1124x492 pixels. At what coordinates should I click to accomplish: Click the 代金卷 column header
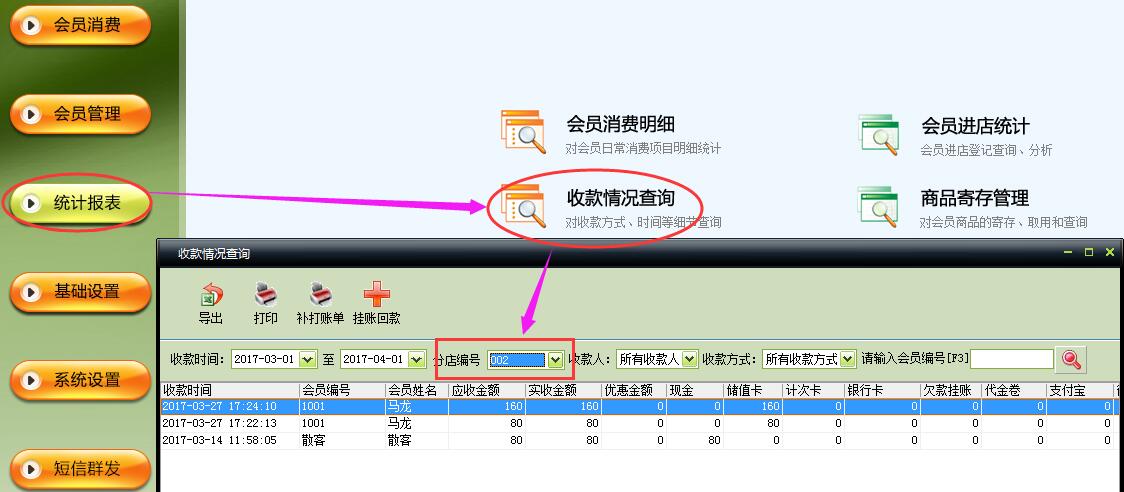click(1014, 390)
